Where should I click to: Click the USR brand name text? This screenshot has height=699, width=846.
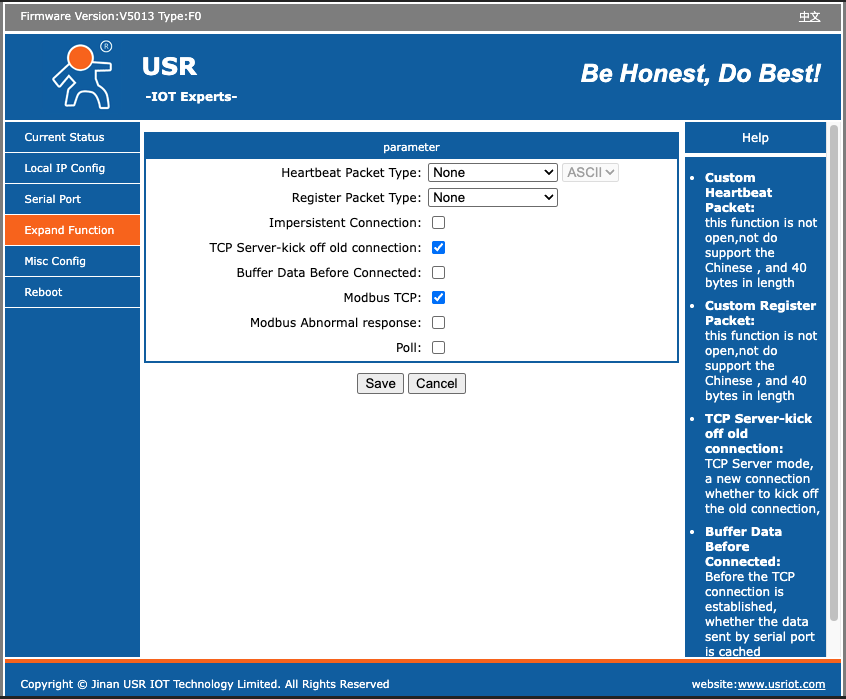click(169, 66)
